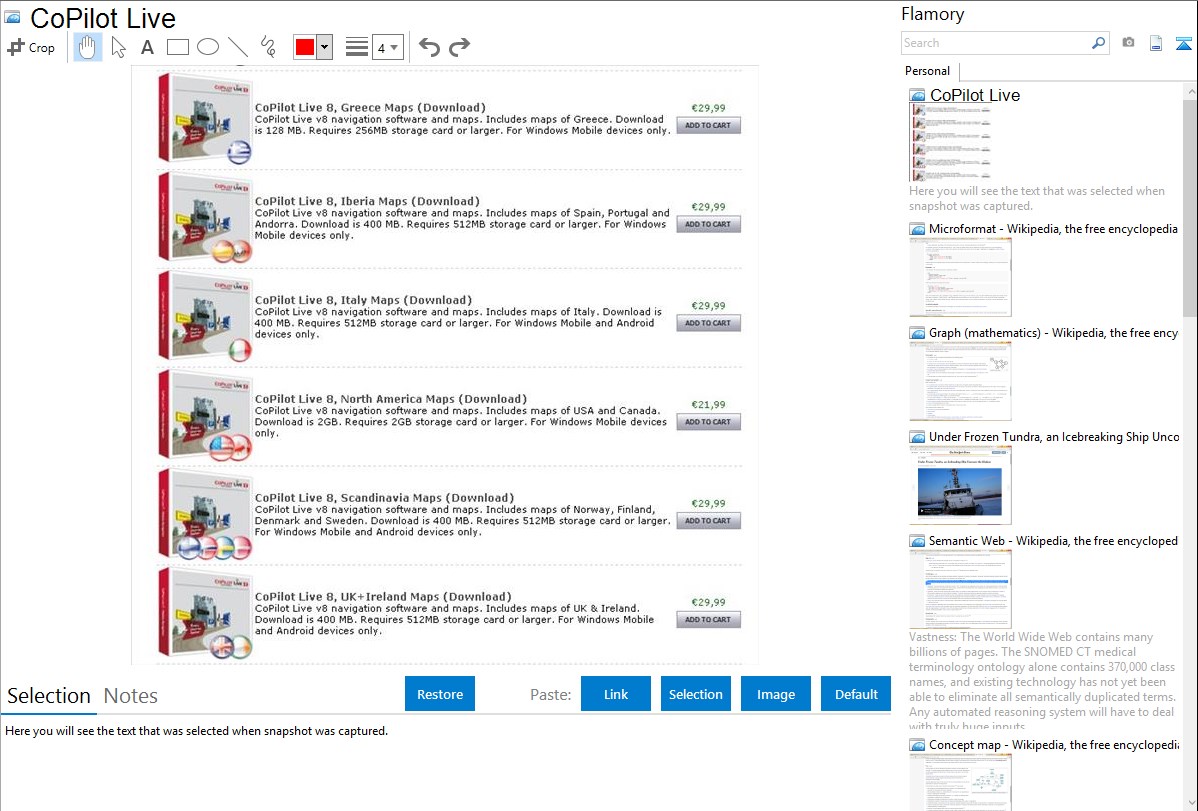Click icon next to Semantic Web entry
Image resolution: width=1198 pixels, height=811 pixels.
[917, 541]
